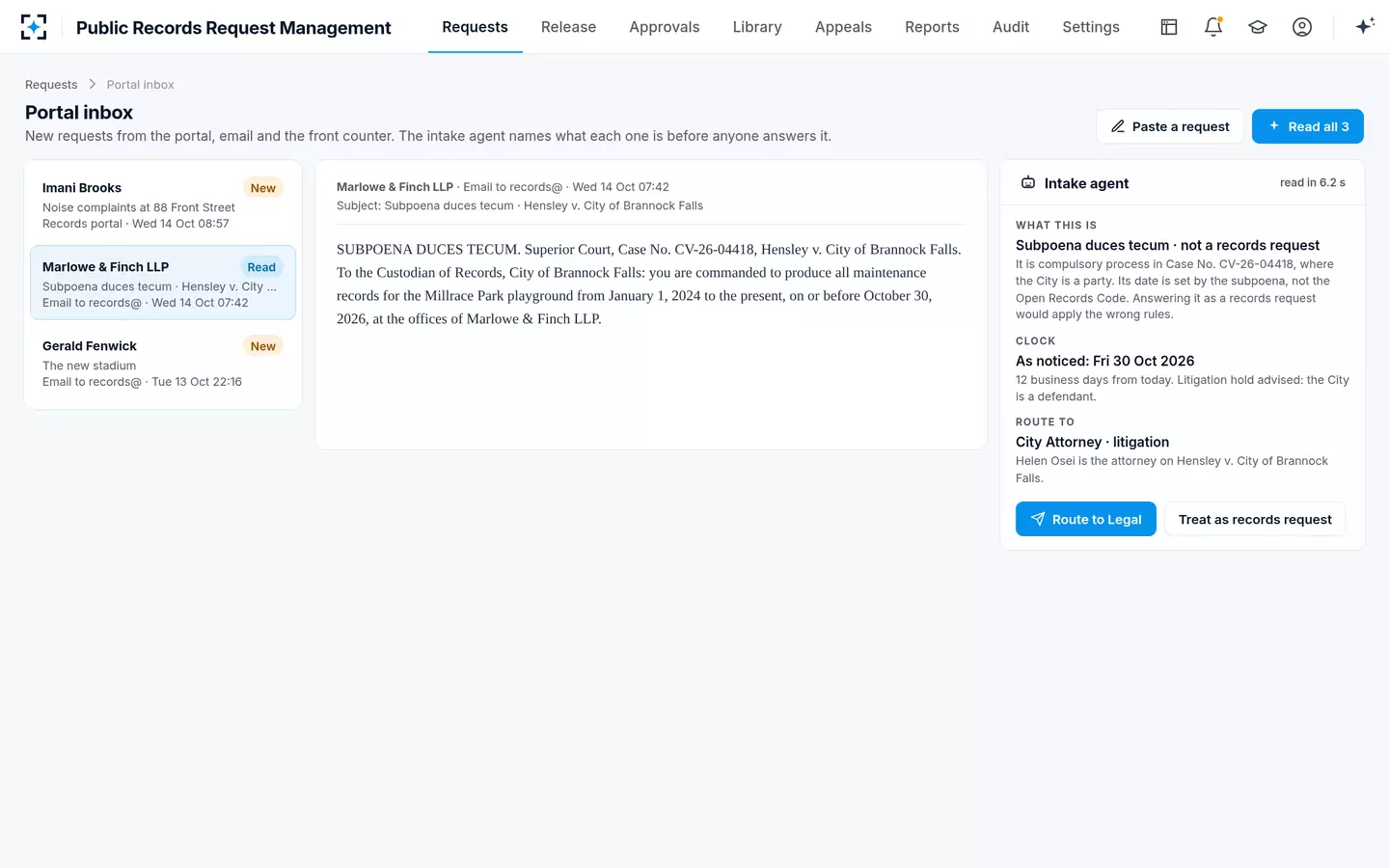Follow the Requests breadcrumb link

coord(51,85)
